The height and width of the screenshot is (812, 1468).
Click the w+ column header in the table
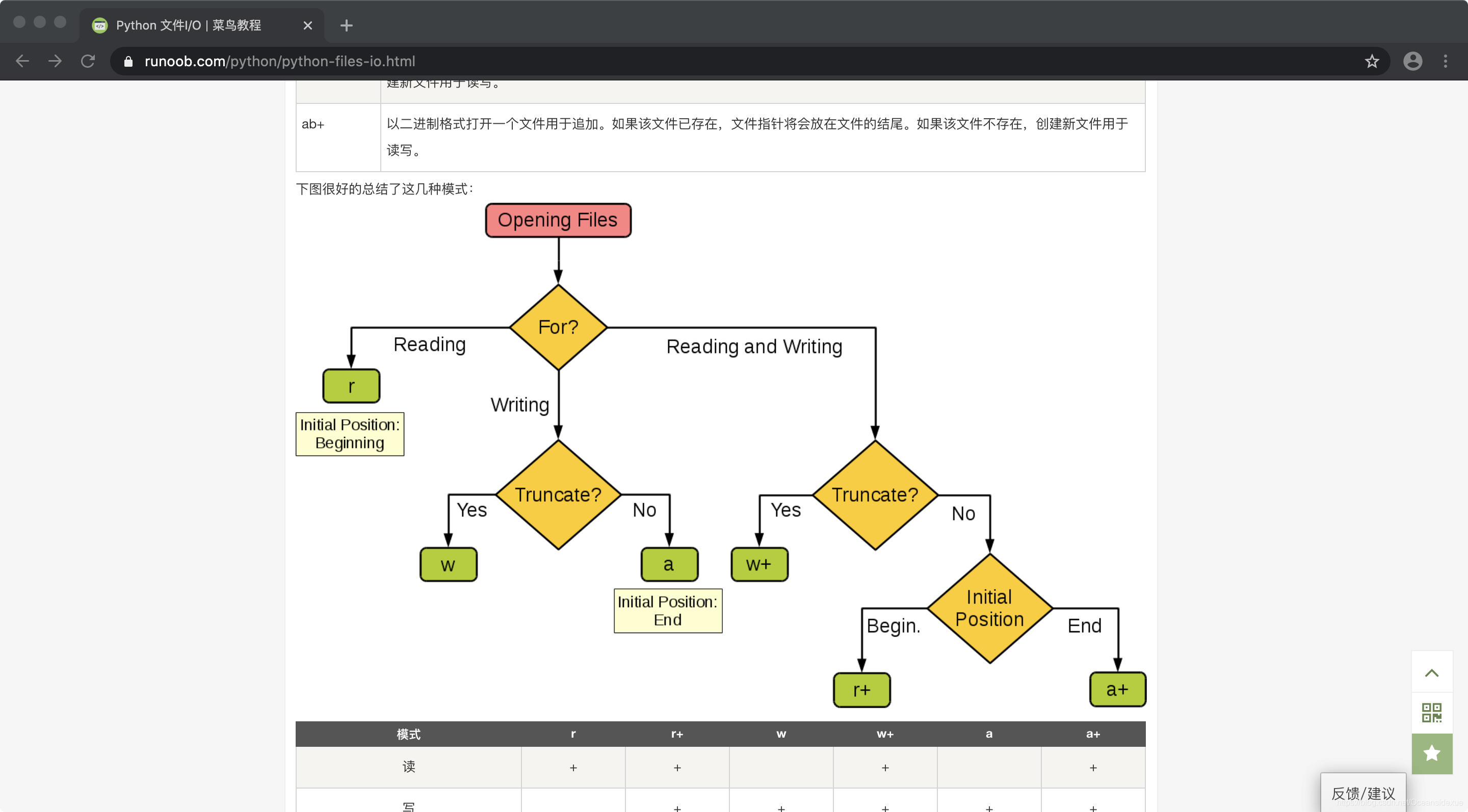coord(885,735)
